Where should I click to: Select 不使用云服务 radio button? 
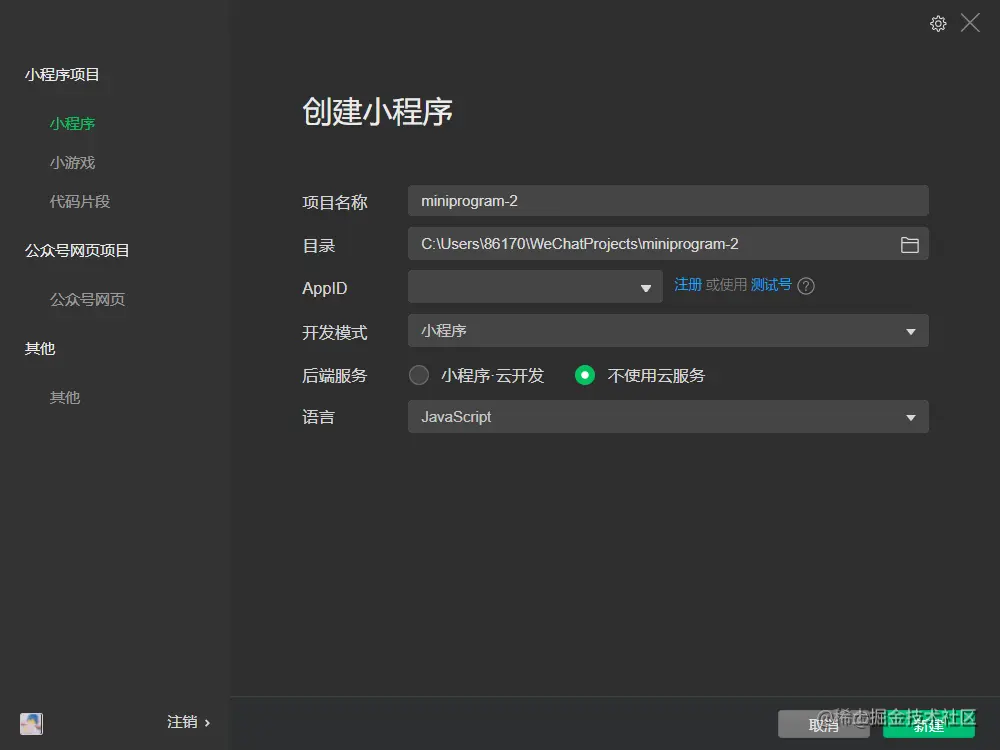(585, 375)
